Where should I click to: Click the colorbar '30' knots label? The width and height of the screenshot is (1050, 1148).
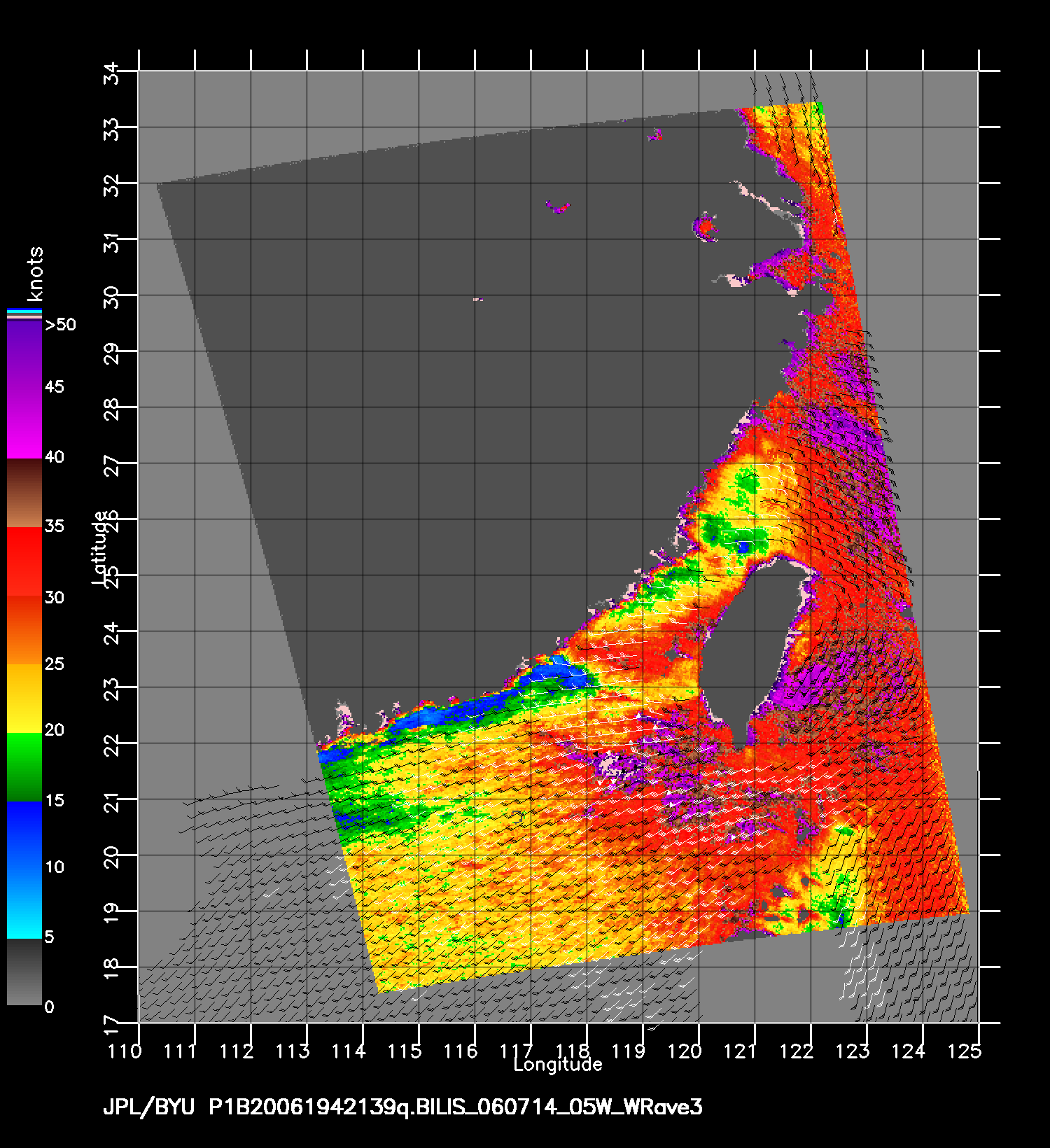[55, 598]
